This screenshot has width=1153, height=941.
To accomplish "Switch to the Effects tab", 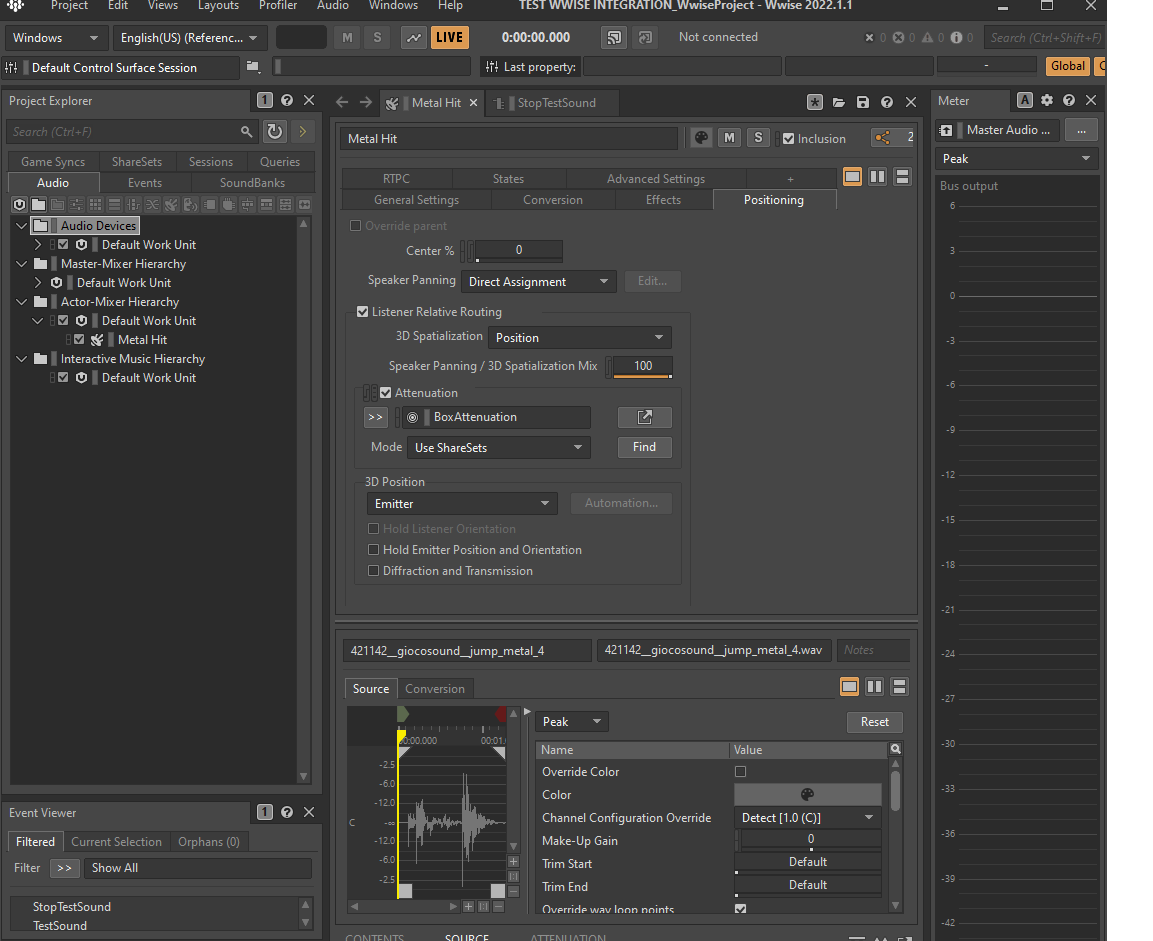I will click(x=663, y=200).
